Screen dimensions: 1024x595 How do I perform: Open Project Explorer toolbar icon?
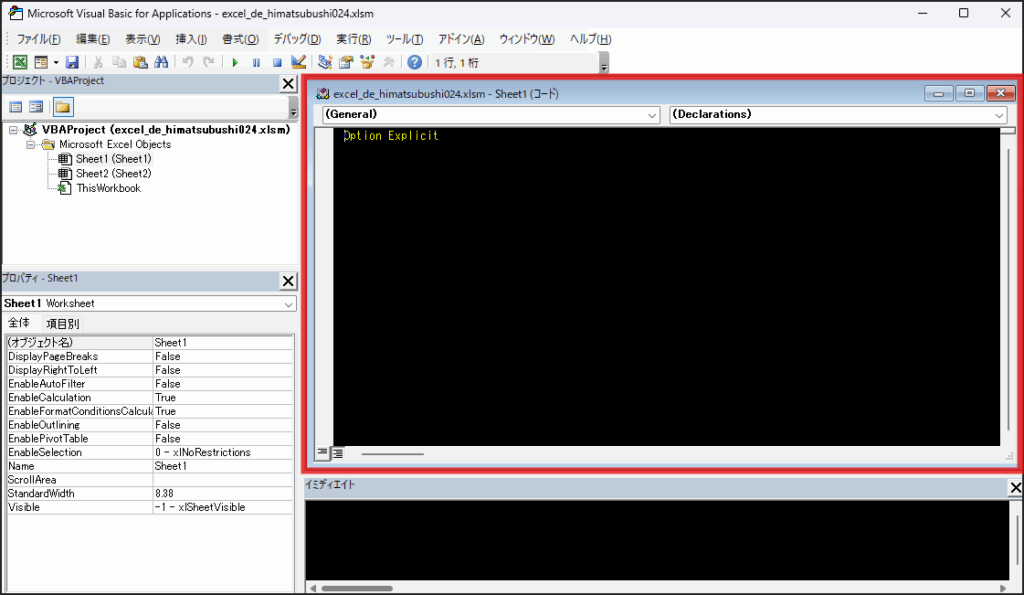[325, 62]
